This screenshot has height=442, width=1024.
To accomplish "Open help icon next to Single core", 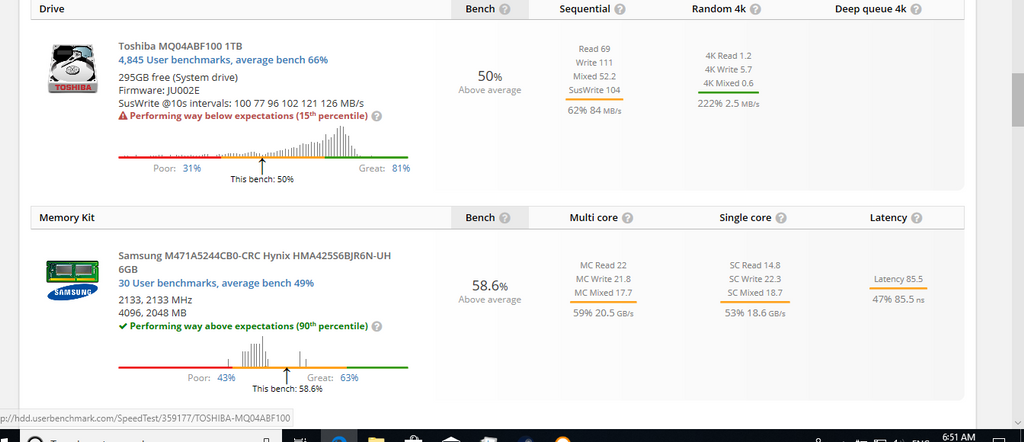I will point(781,218).
